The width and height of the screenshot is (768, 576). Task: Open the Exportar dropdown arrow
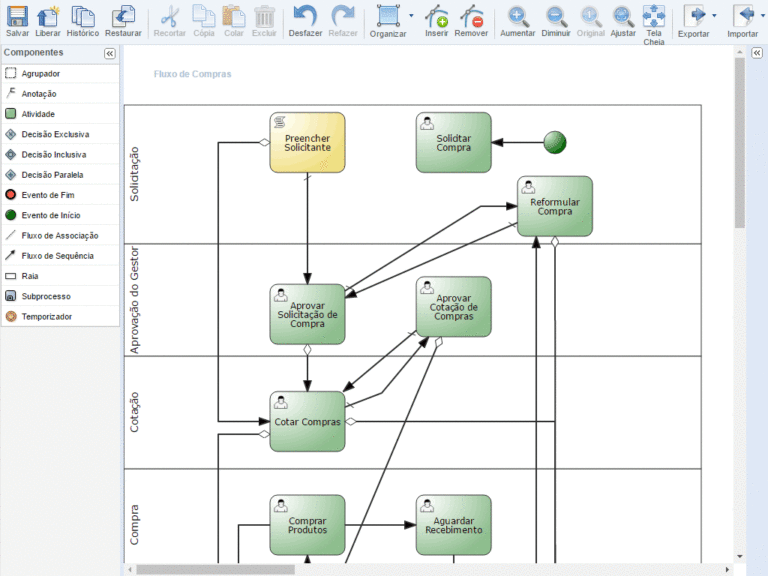pyautogui.click(x=714, y=16)
